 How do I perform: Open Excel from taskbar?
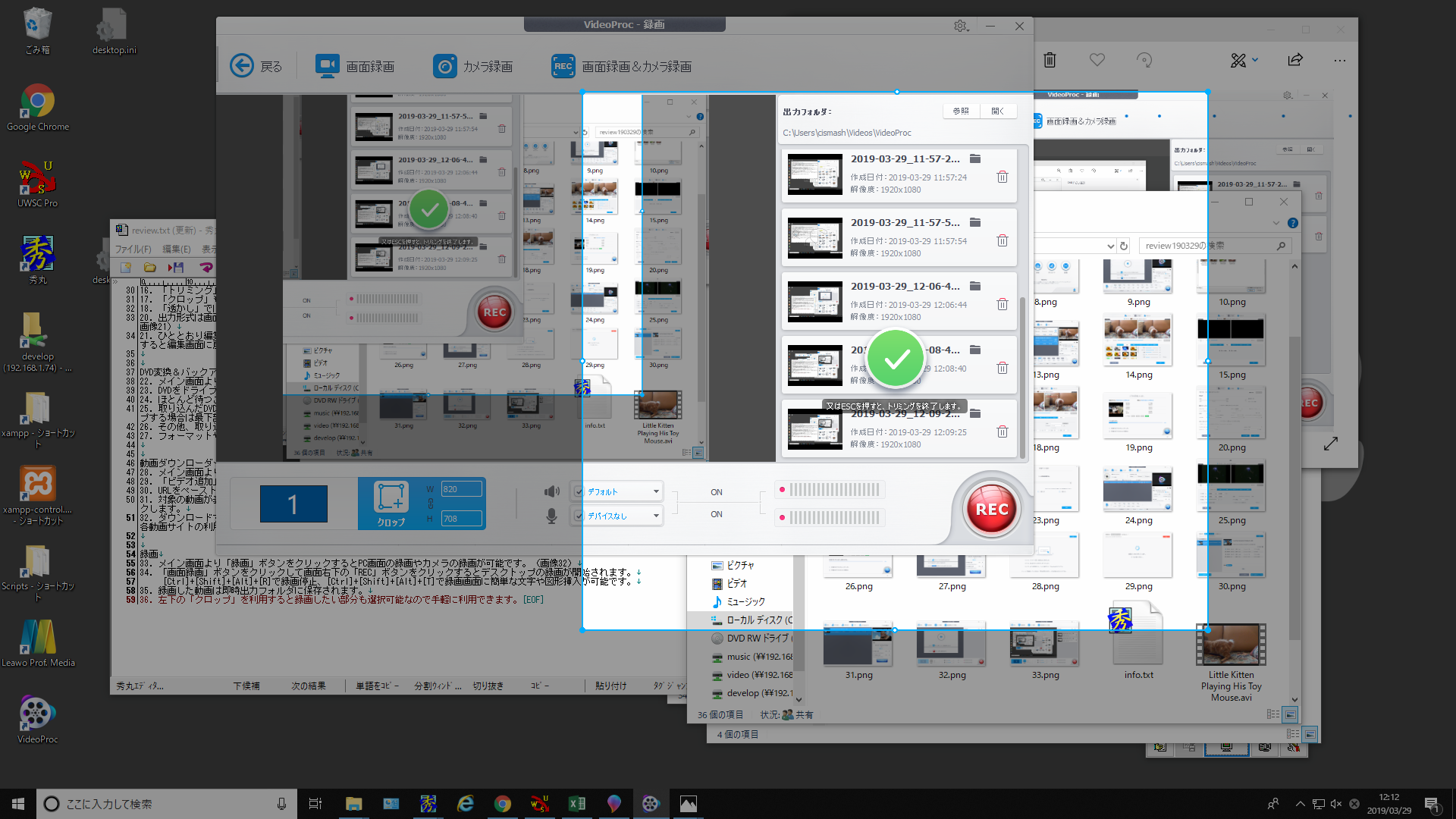(x=577, y=804)
